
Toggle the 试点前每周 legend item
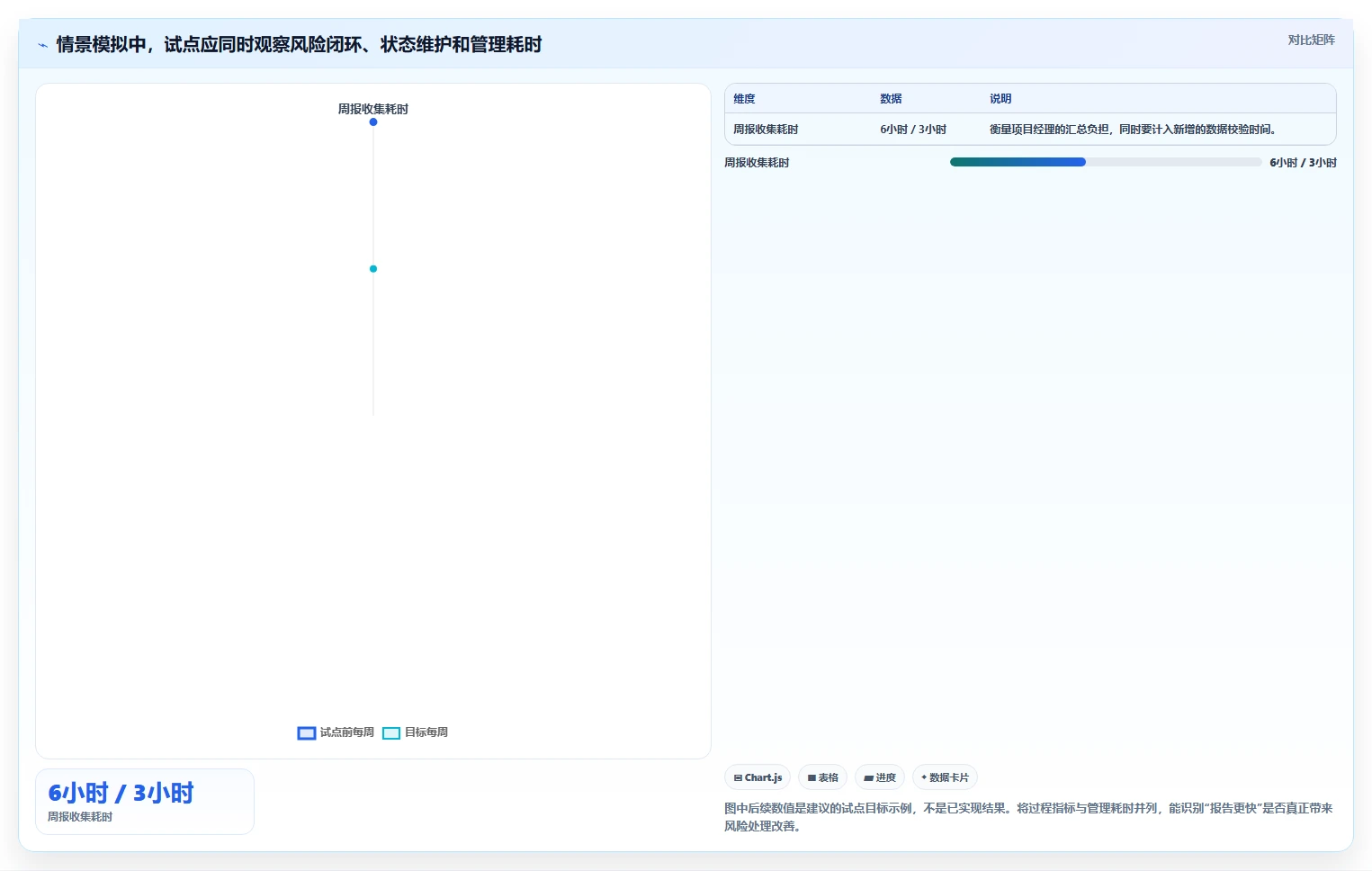tap(336, 732)
